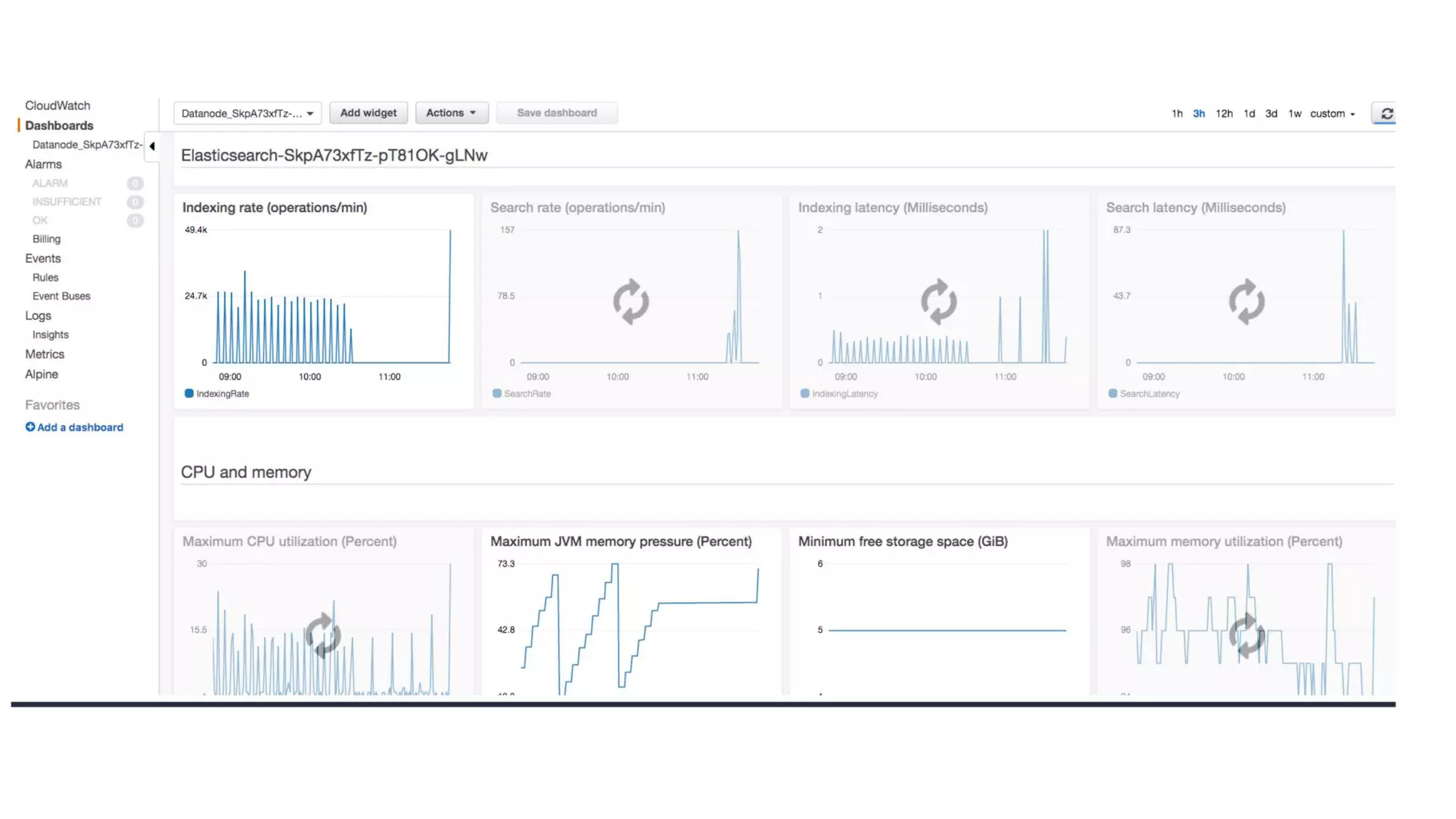Open Event Buses in the sidebar
1456x819 pixels.
point(61,296)
